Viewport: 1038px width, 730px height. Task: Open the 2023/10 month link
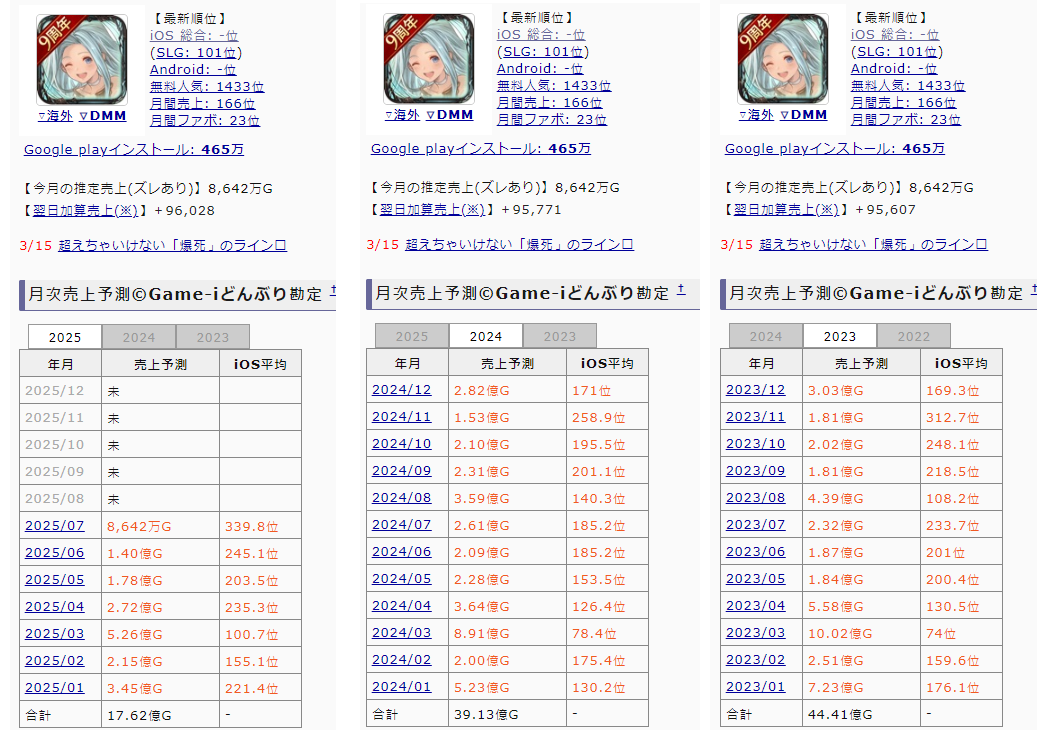point(755,444)
